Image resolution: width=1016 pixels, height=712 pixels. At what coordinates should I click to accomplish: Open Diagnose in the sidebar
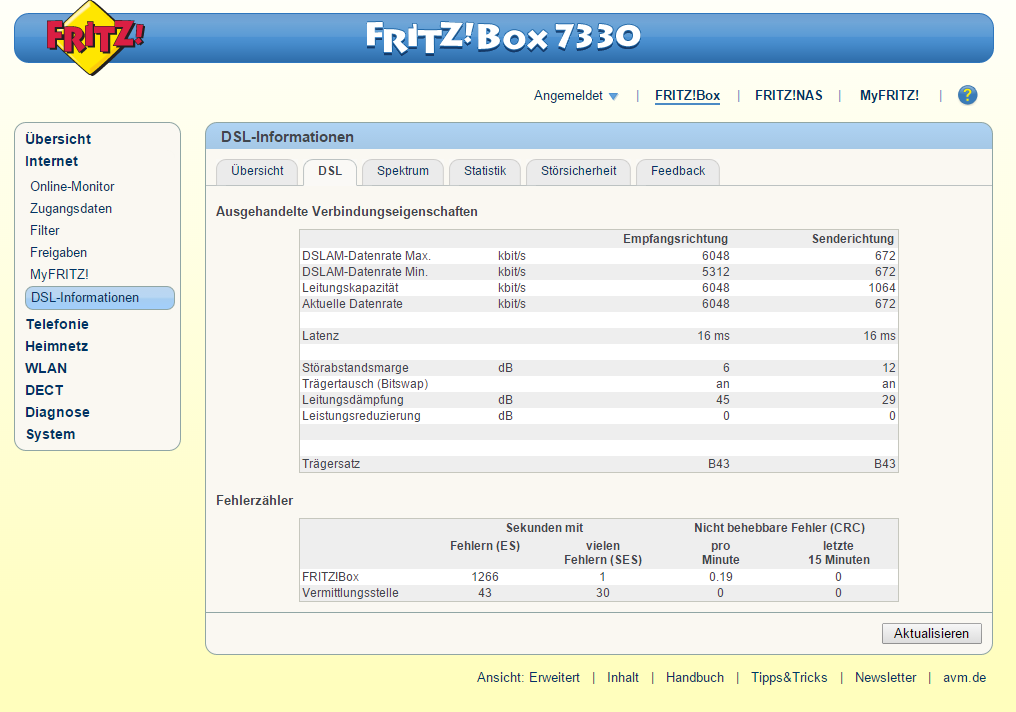pos(57,412)
